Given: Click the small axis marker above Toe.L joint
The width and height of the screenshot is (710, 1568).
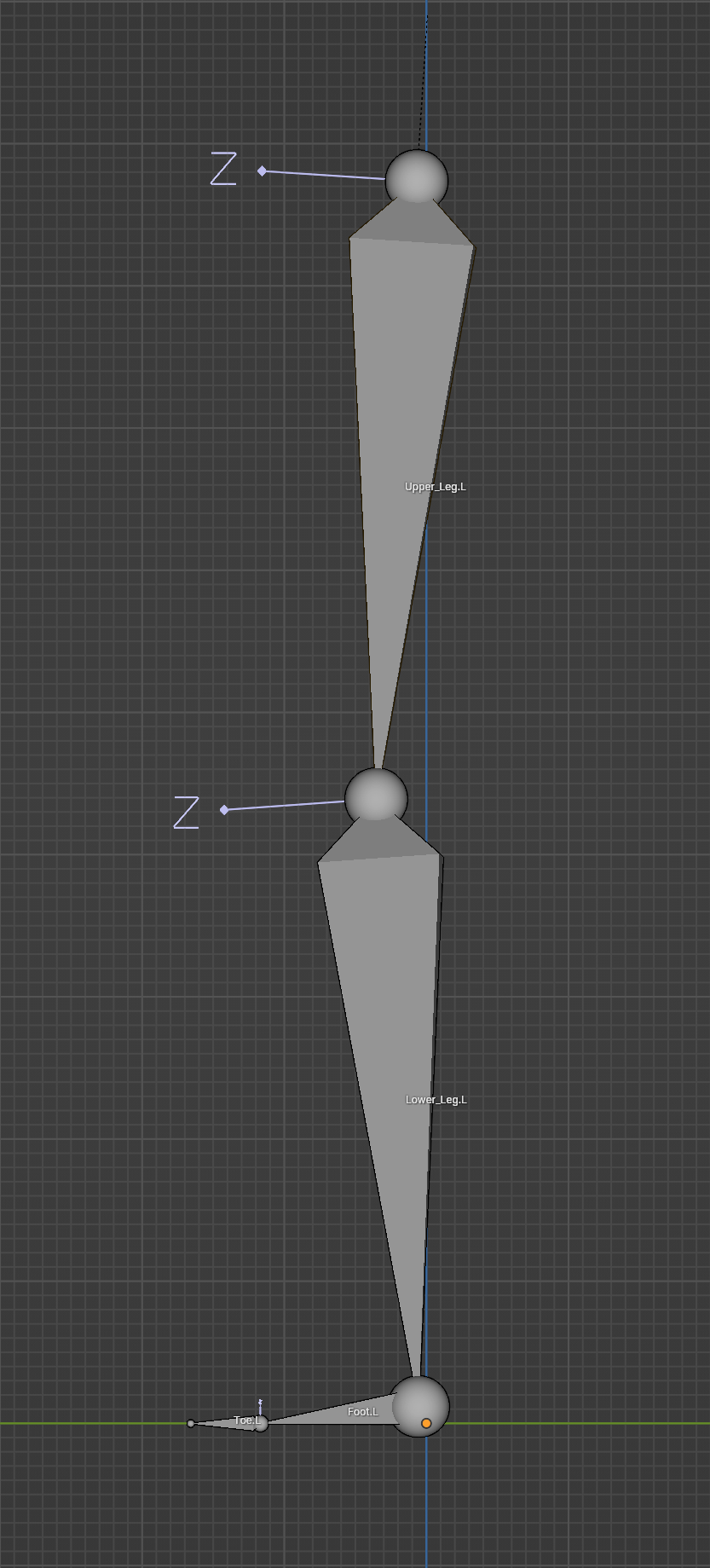Looking at the screenshot, I should point(260,1403).
